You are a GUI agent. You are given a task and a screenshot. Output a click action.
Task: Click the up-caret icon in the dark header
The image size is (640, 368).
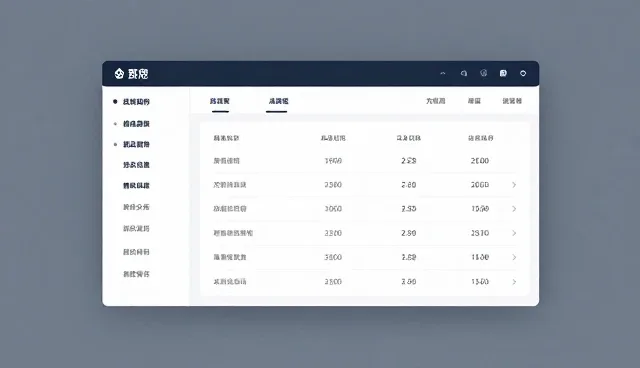(443, 73)
